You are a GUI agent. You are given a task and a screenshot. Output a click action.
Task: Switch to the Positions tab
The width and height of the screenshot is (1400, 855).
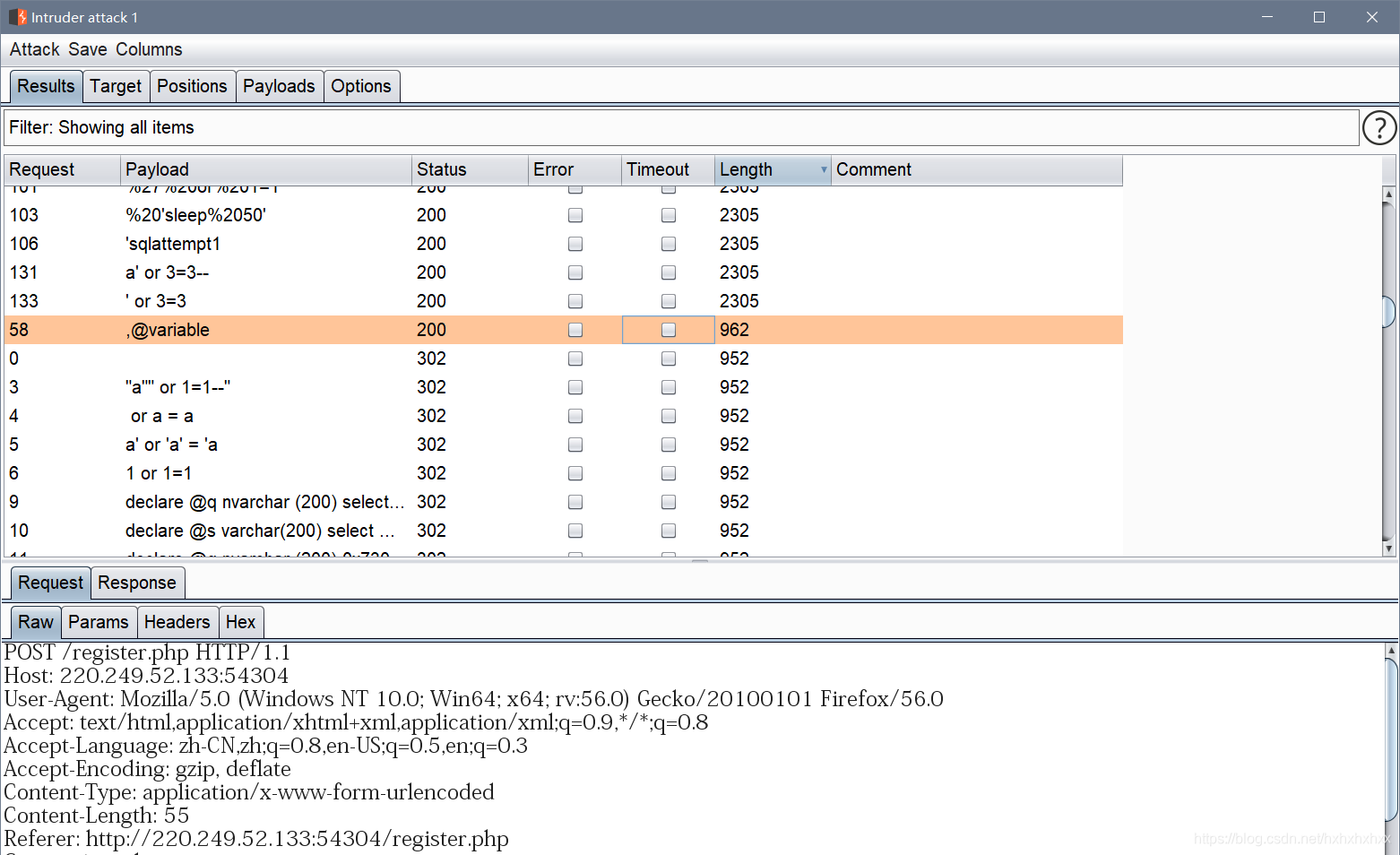point(192,86)
